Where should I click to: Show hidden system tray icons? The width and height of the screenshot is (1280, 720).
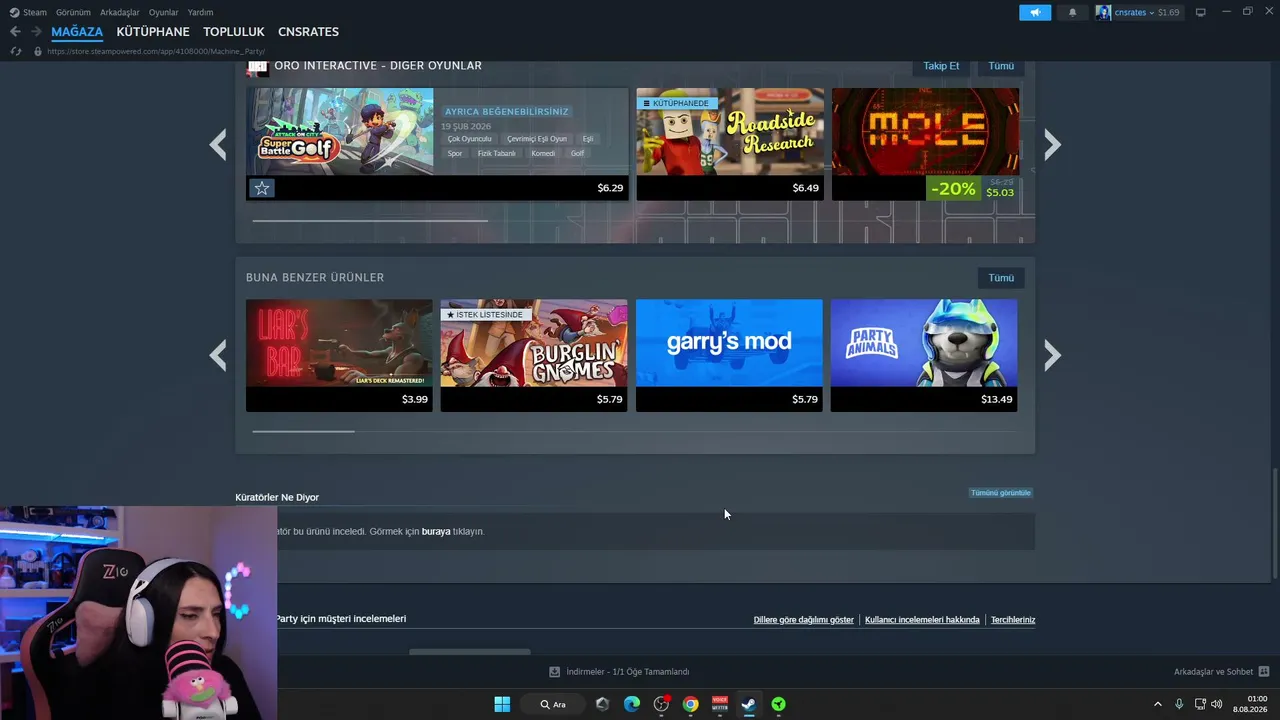click(1158, 704)
